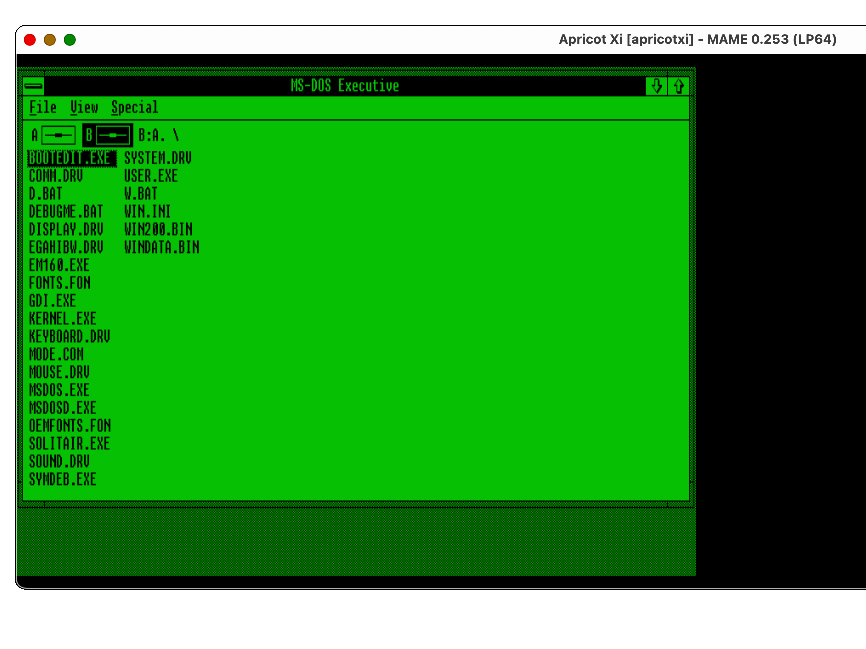Image resolution: width=866 pixels, height=649 pixels.
Task: Open the View menu
Action: (x=84, y=108)
